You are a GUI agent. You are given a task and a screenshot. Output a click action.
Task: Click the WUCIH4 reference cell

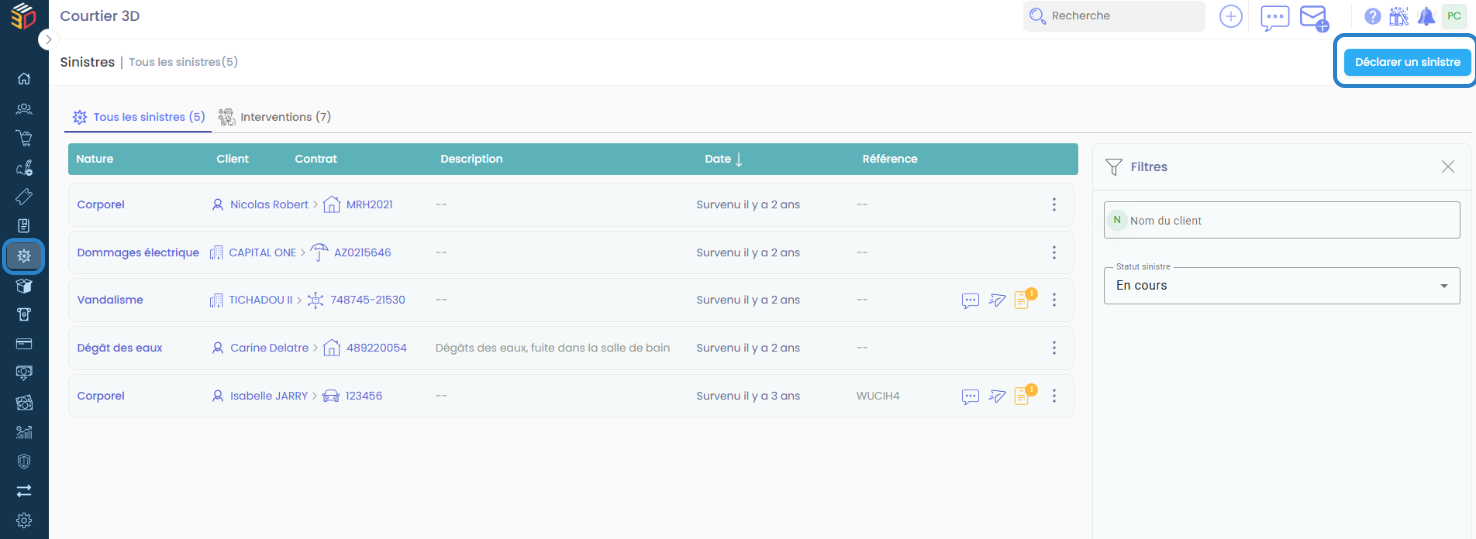pos(878,396)
